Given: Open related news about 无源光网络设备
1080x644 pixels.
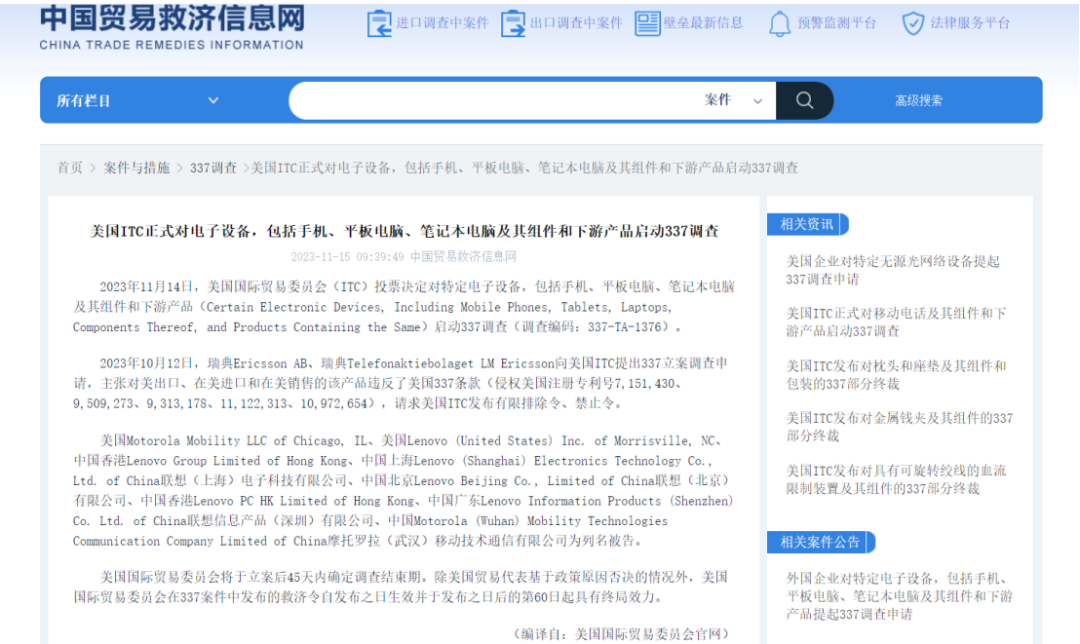Looking at the screenshot, I should pos(893,270).
